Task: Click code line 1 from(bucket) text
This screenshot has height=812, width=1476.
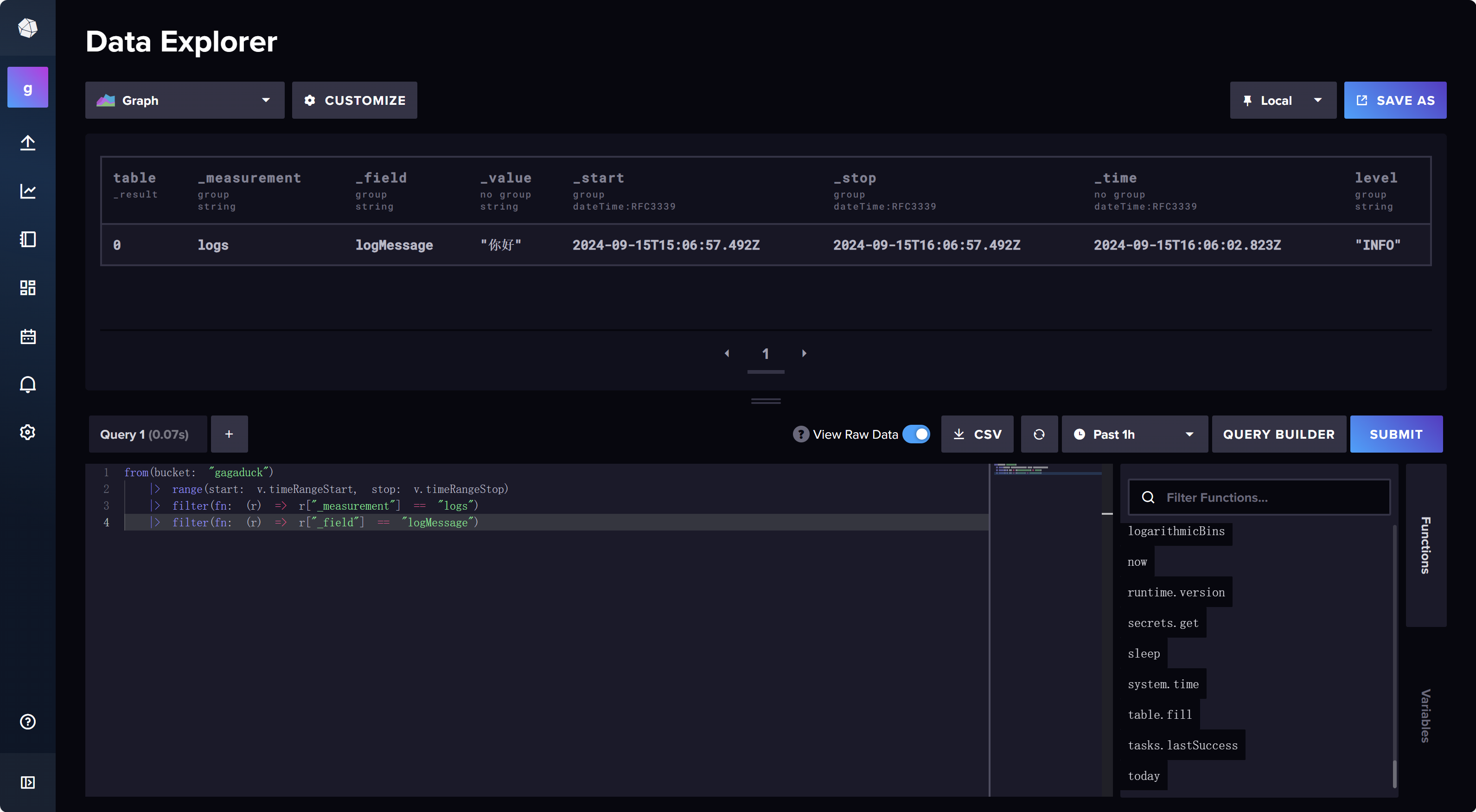Action: pyautogui.click(x=199, y=473)
